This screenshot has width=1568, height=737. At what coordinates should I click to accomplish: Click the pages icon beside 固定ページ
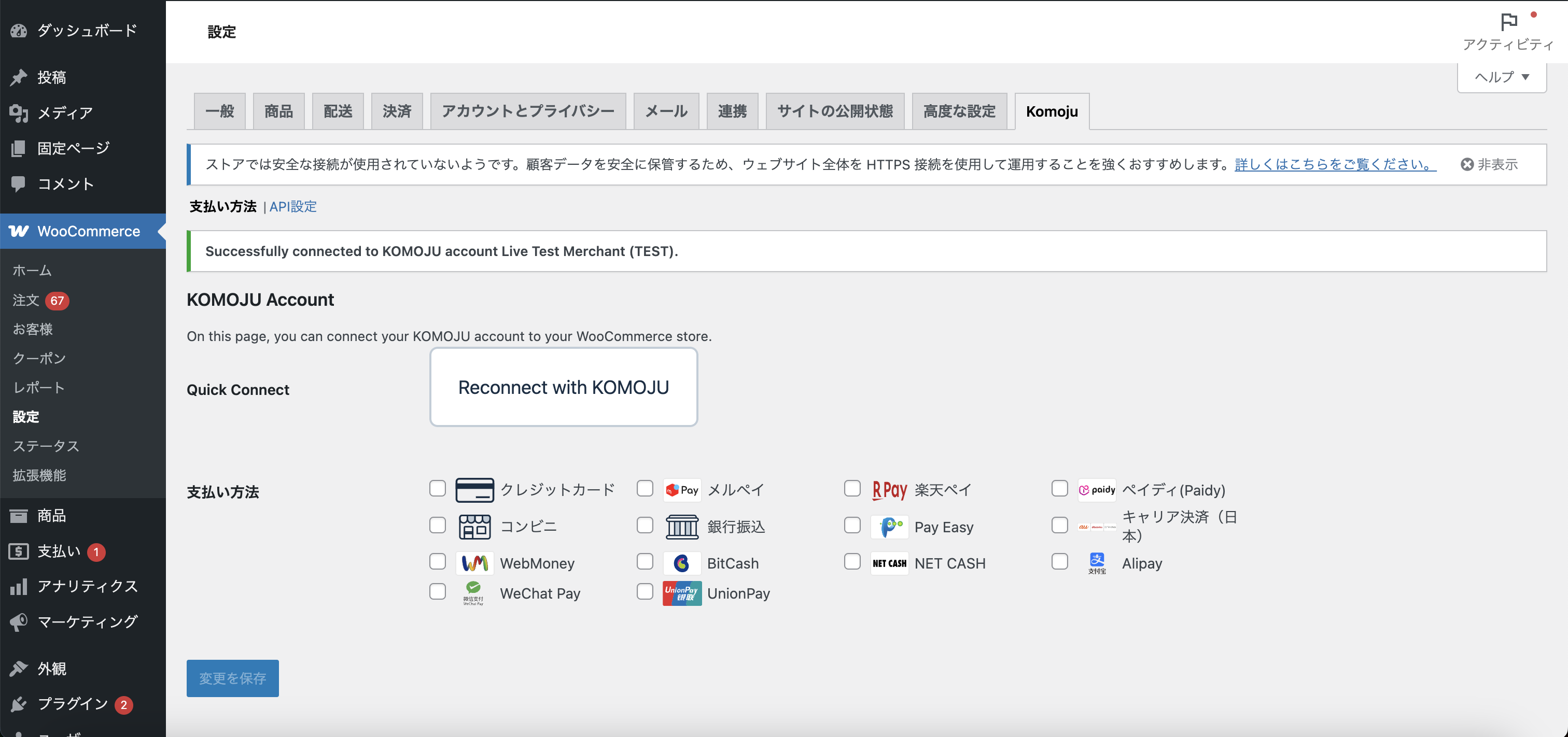[19, 148]
